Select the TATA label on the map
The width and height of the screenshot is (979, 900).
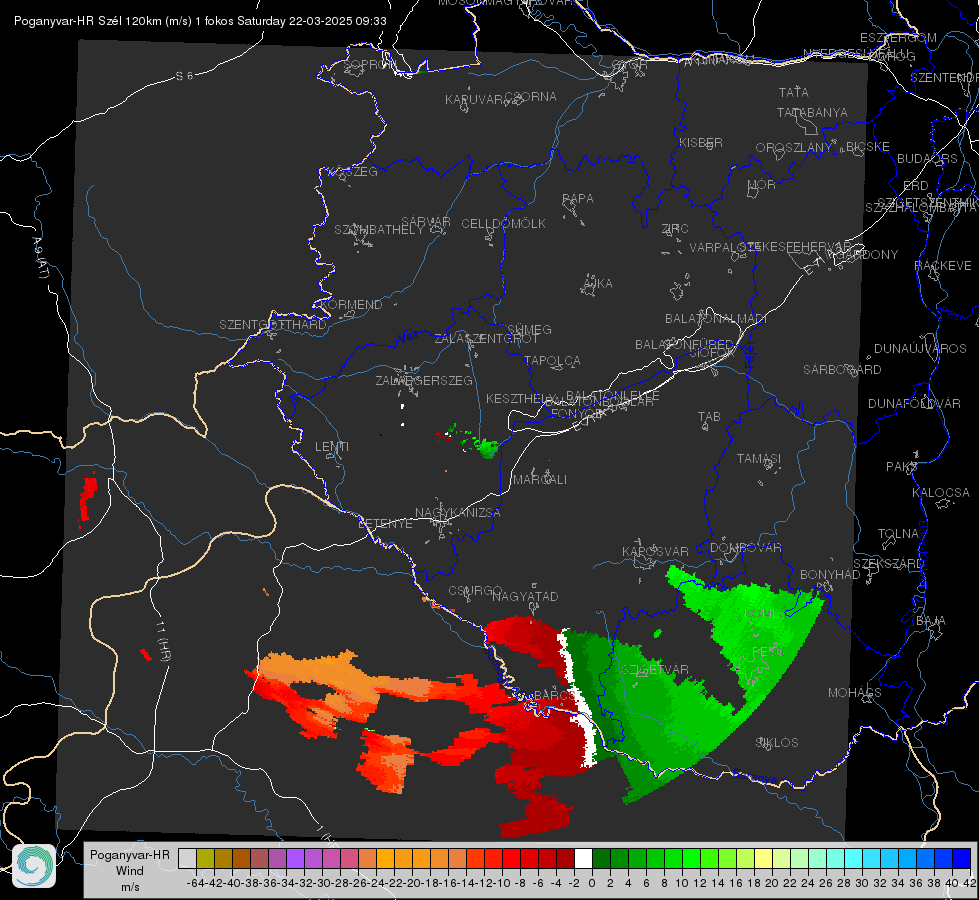tap(794, 92)
